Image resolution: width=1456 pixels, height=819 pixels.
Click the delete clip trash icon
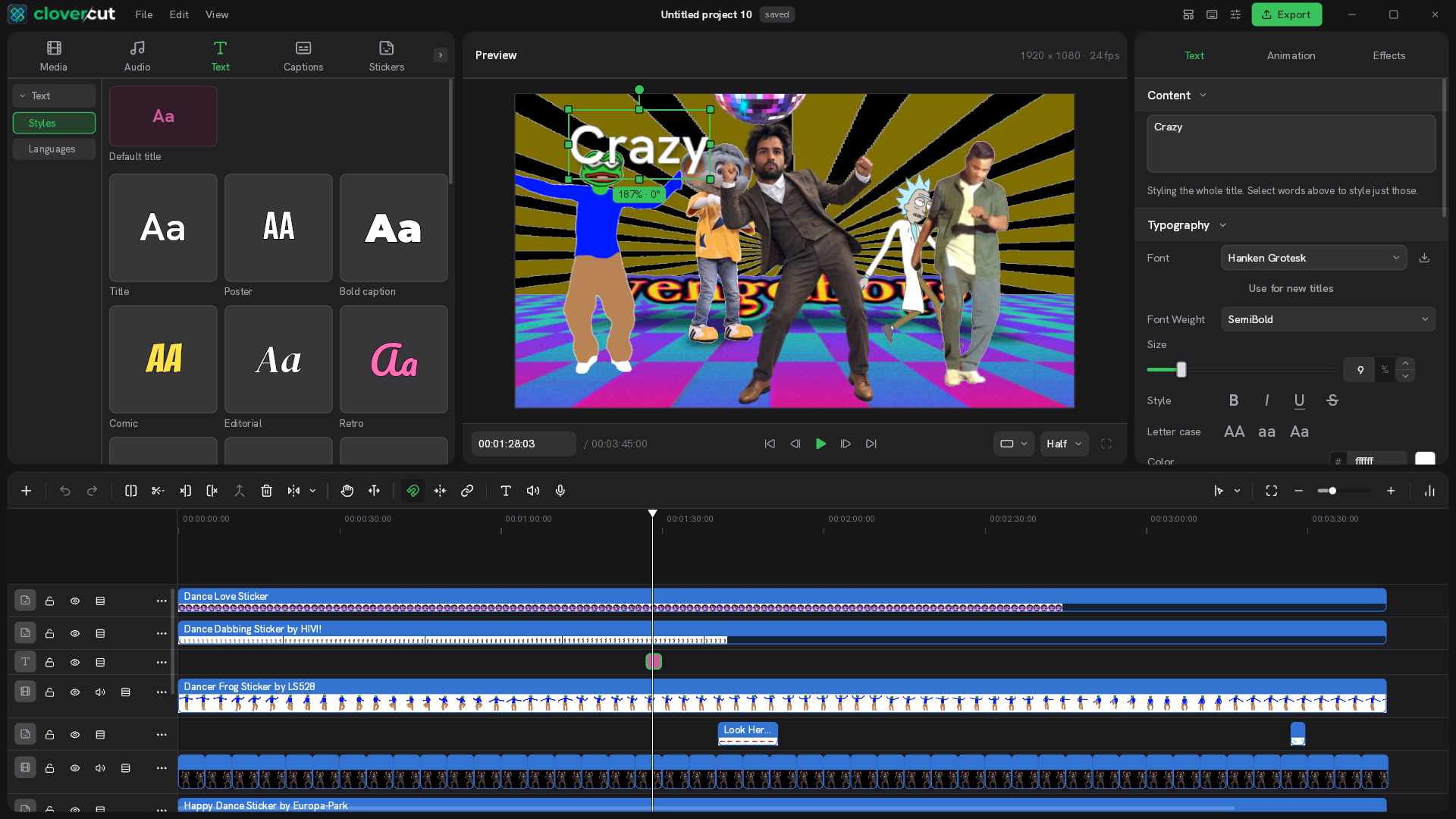pyautogui.click(x=266, y=491)
